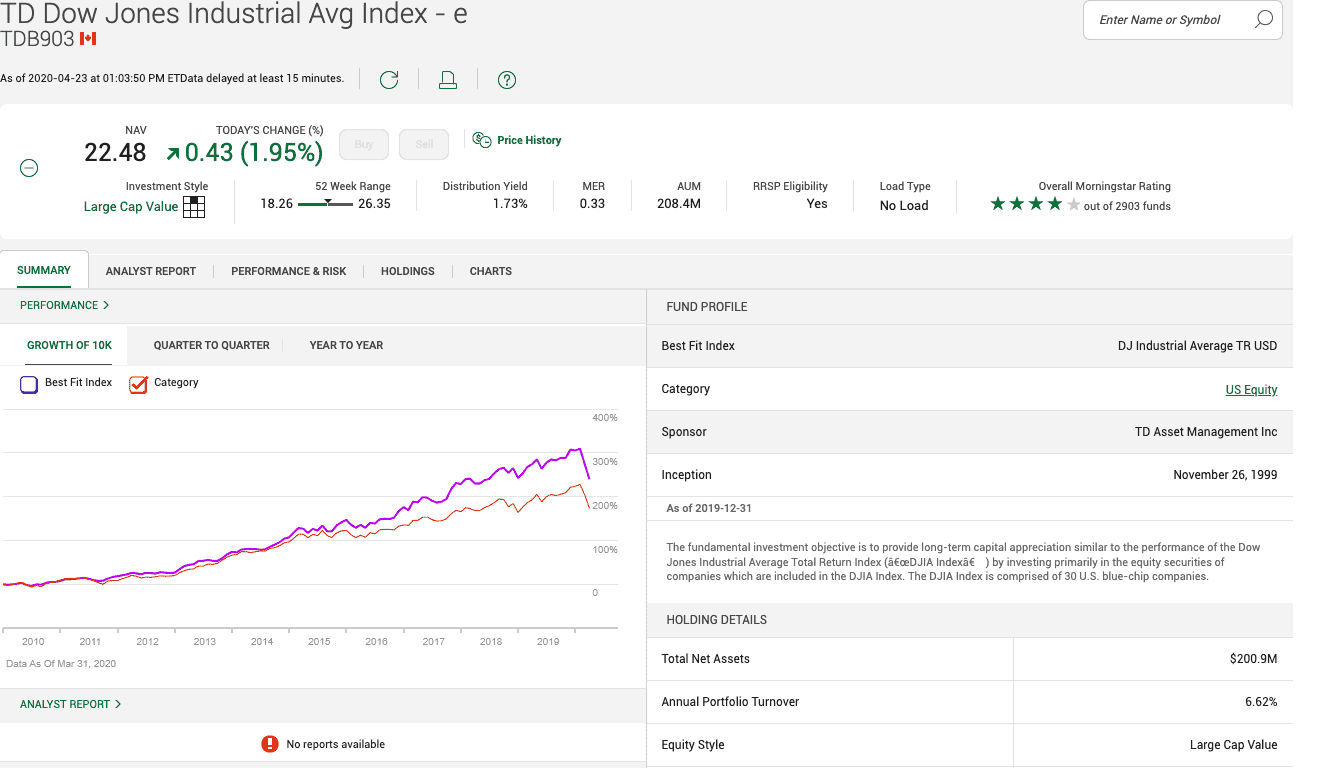Click the Annual Portfolio Turnover 6.62% value
The width and height of the screenshot is (1324, 768).
[x=1261, y=702]
